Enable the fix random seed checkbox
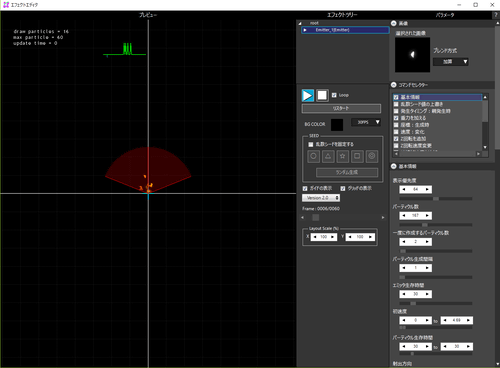The width and height of the screenshot is (500, 368). [x=311, y=144]
